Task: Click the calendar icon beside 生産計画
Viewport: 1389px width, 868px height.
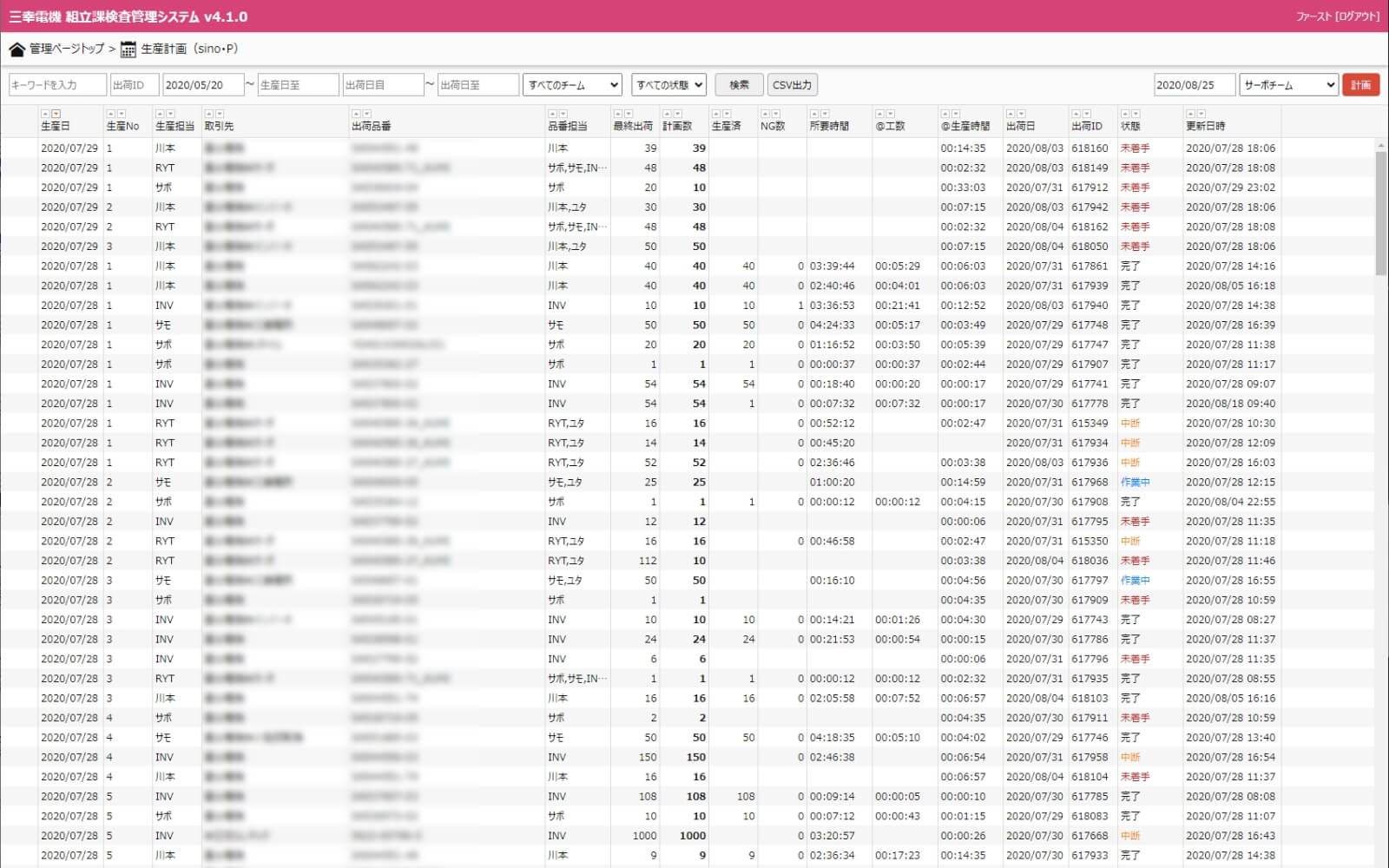Action: point(128,49)
